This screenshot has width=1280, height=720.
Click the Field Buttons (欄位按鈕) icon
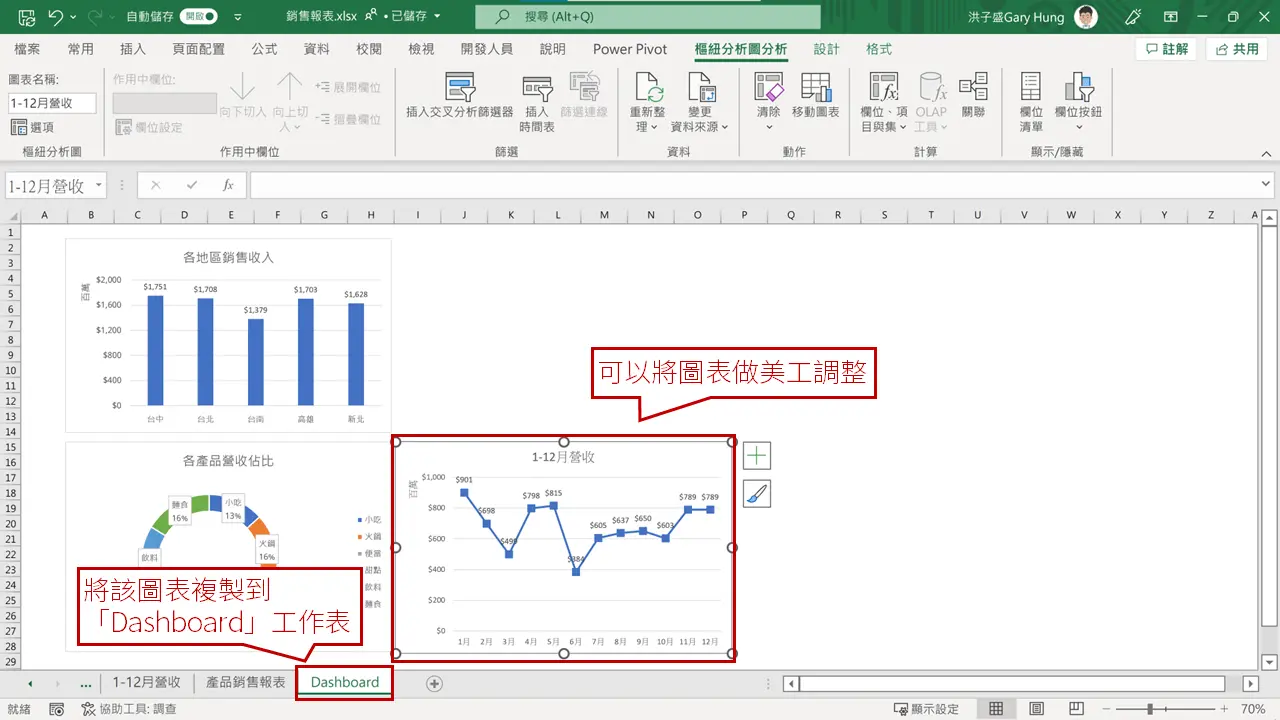point(1079,87)
